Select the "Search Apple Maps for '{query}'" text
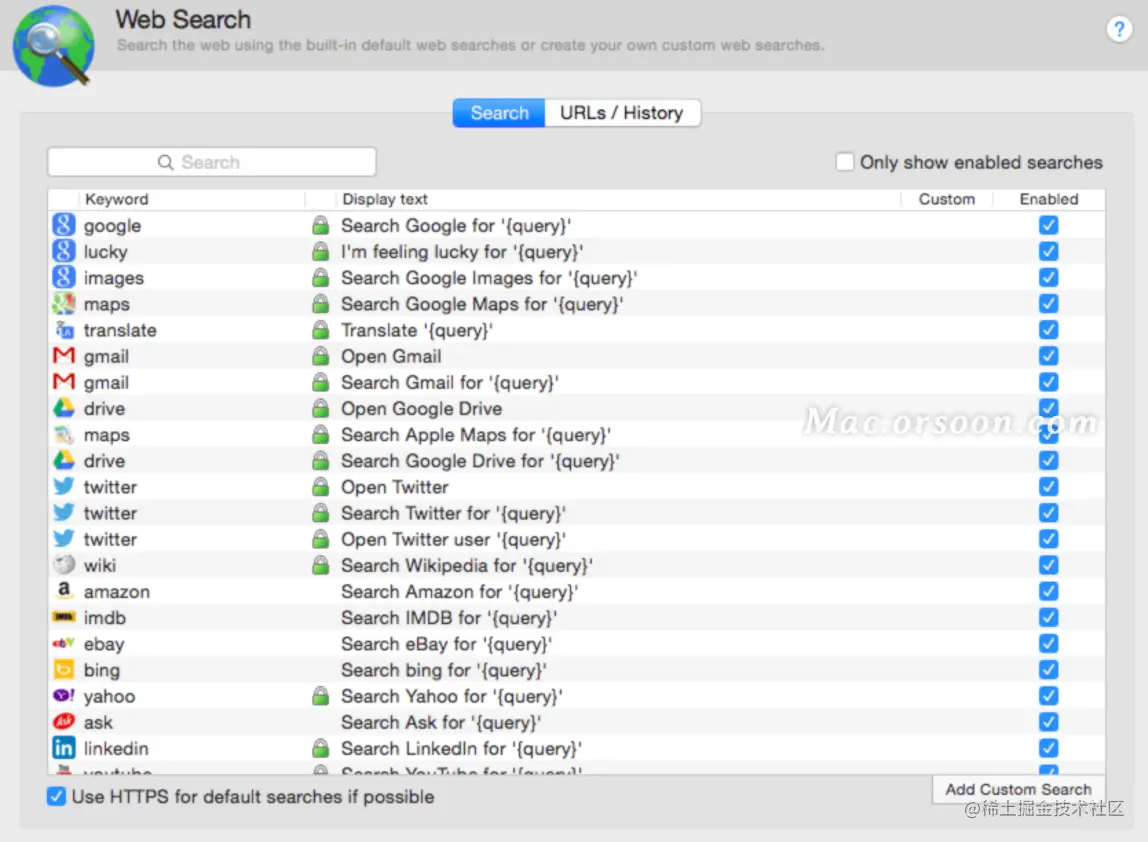Viewport: 1148px width, 842px height. [477, 435]
